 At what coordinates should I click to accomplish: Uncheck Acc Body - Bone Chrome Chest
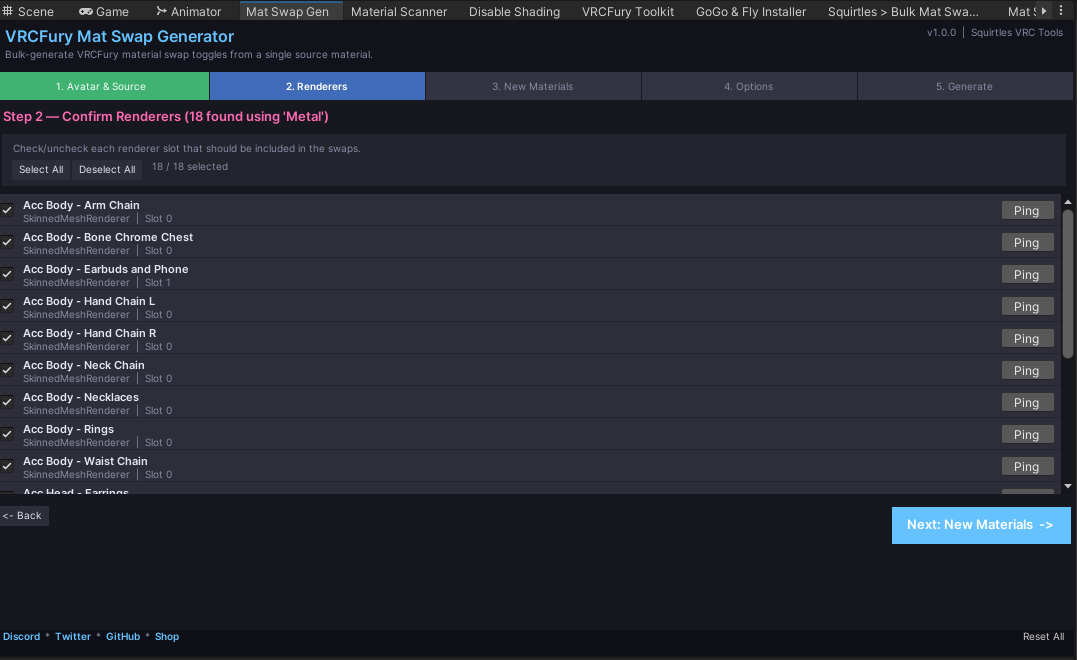(7, 242)
